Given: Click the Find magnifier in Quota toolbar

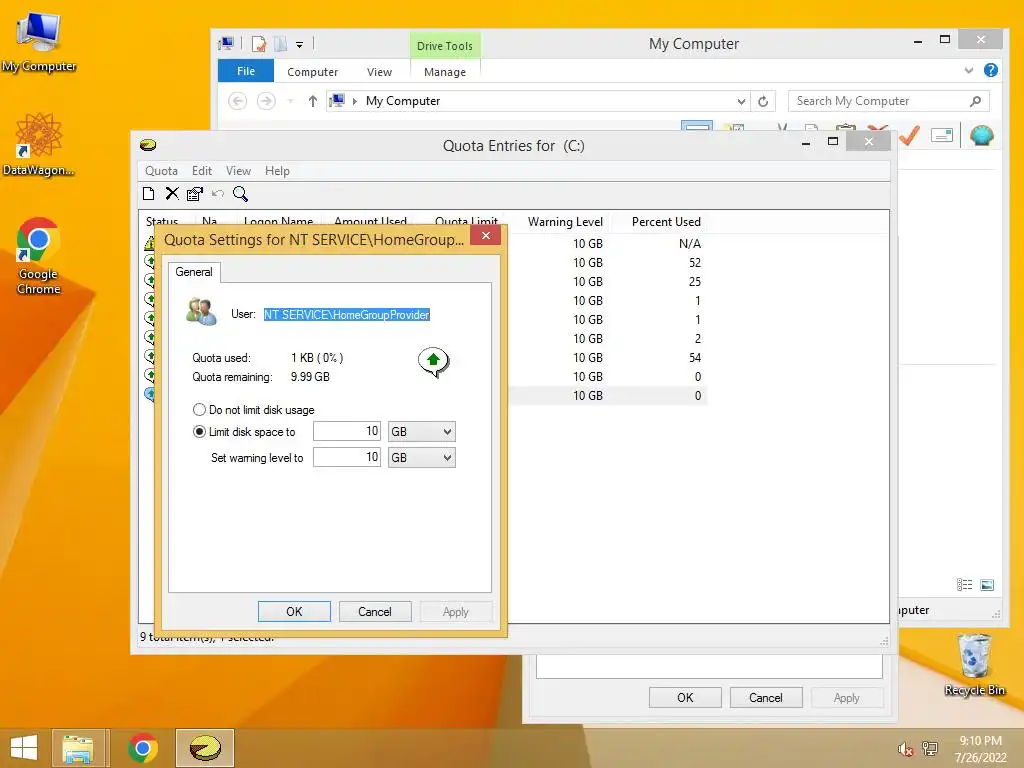Looking at the screenshot, I should click(x=240, y=193).
